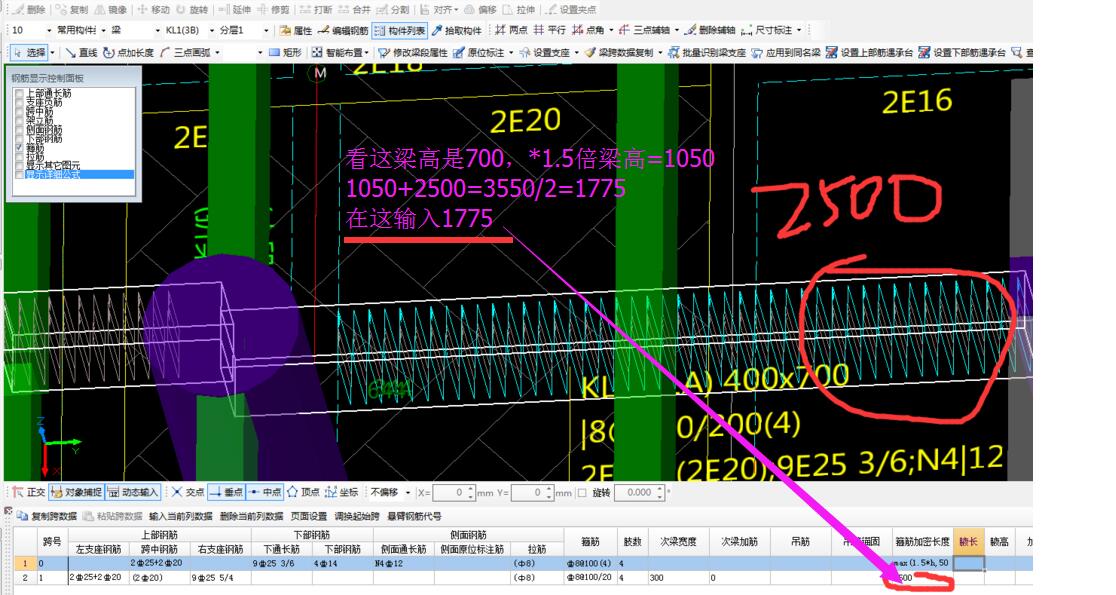Select the 分割 (split) tool
This screenshot has height=595, width=1116.
tap(393, 10)
